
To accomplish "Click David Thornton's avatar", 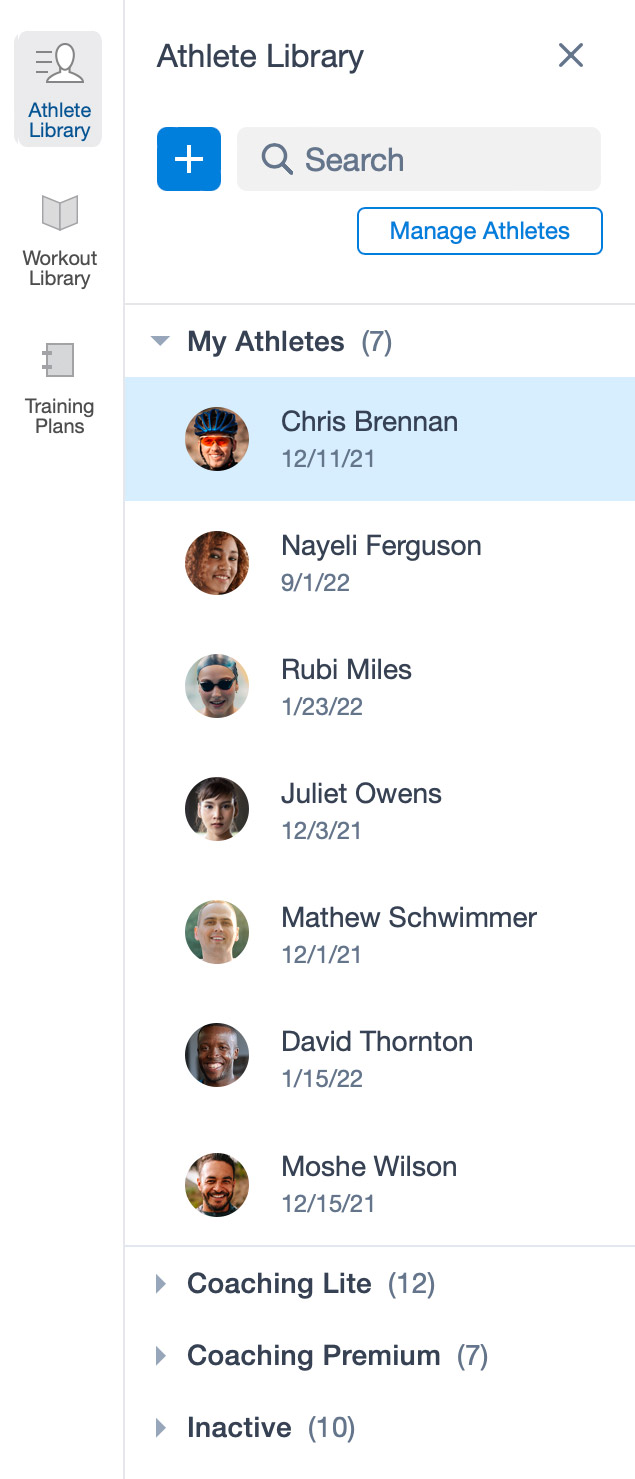I will coord(217,1055).
